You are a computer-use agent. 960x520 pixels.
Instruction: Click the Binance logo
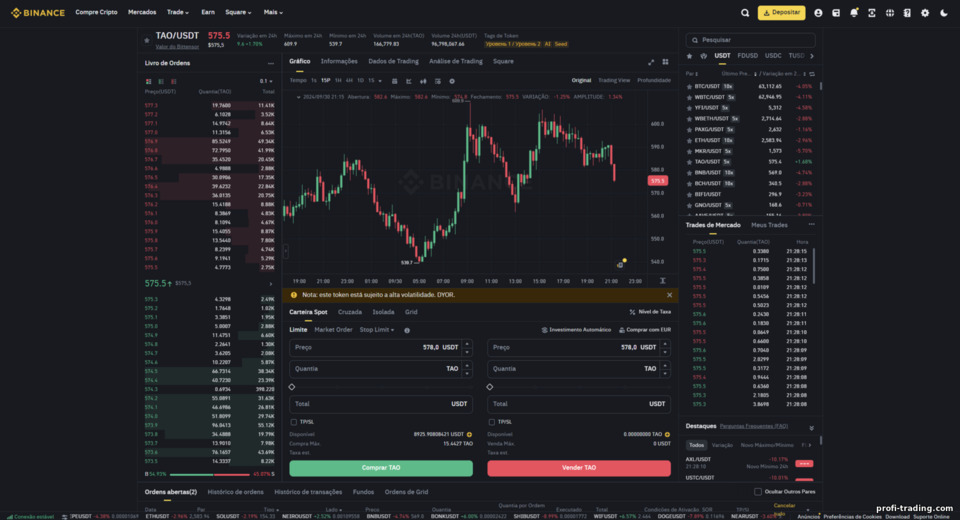point(37,13)
